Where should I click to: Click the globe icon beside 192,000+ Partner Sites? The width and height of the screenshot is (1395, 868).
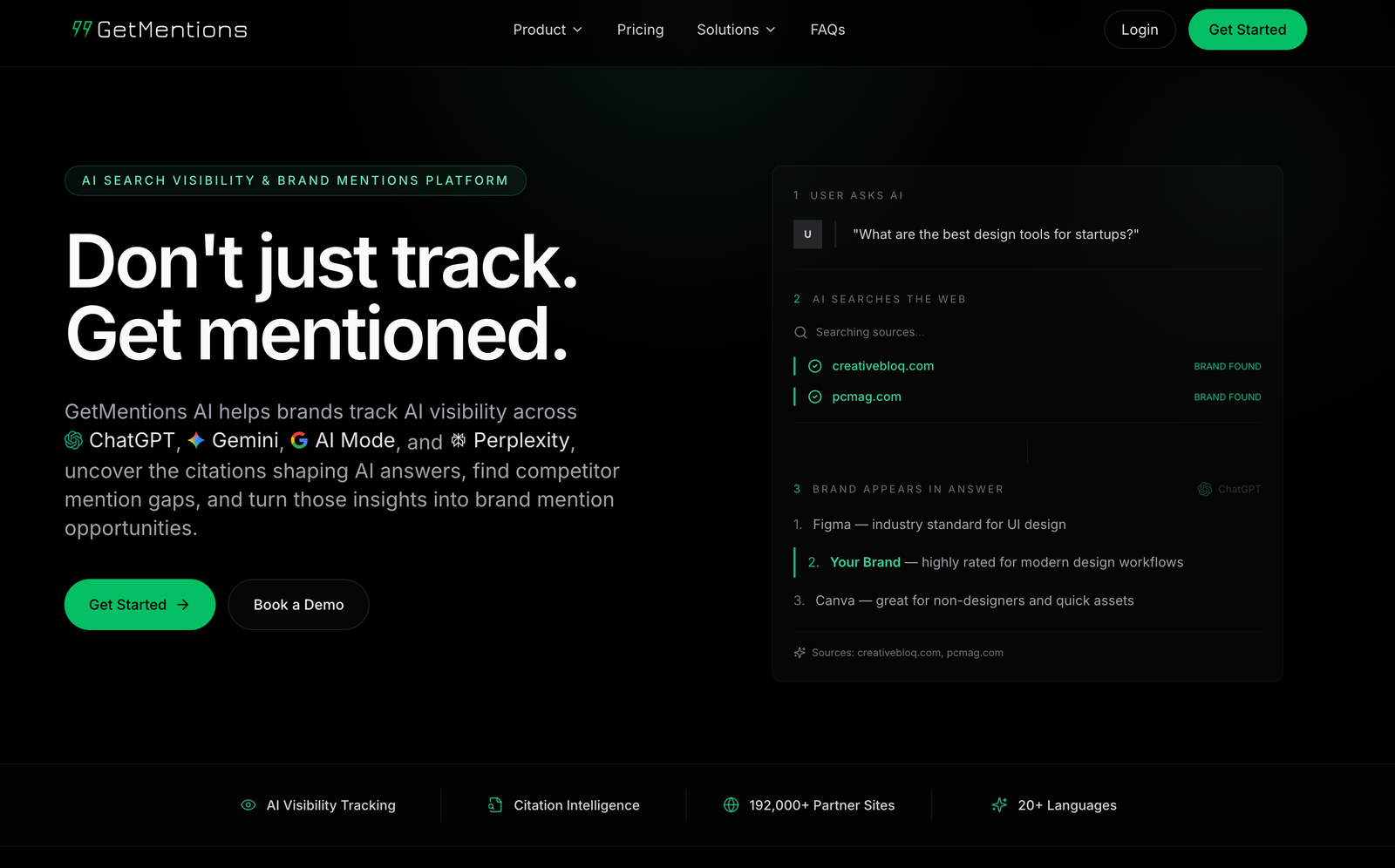tap(729, 804)
